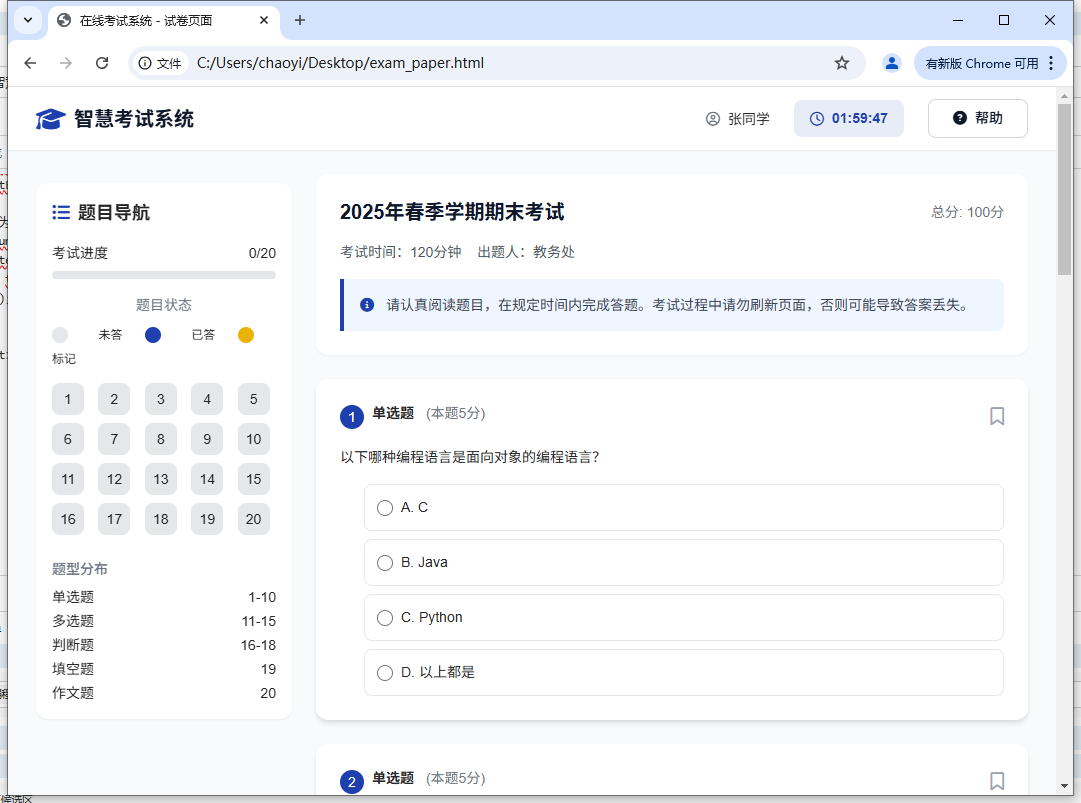
Task: Click the 01:59:47 countdown timer
Action: (x=849, y=119)
